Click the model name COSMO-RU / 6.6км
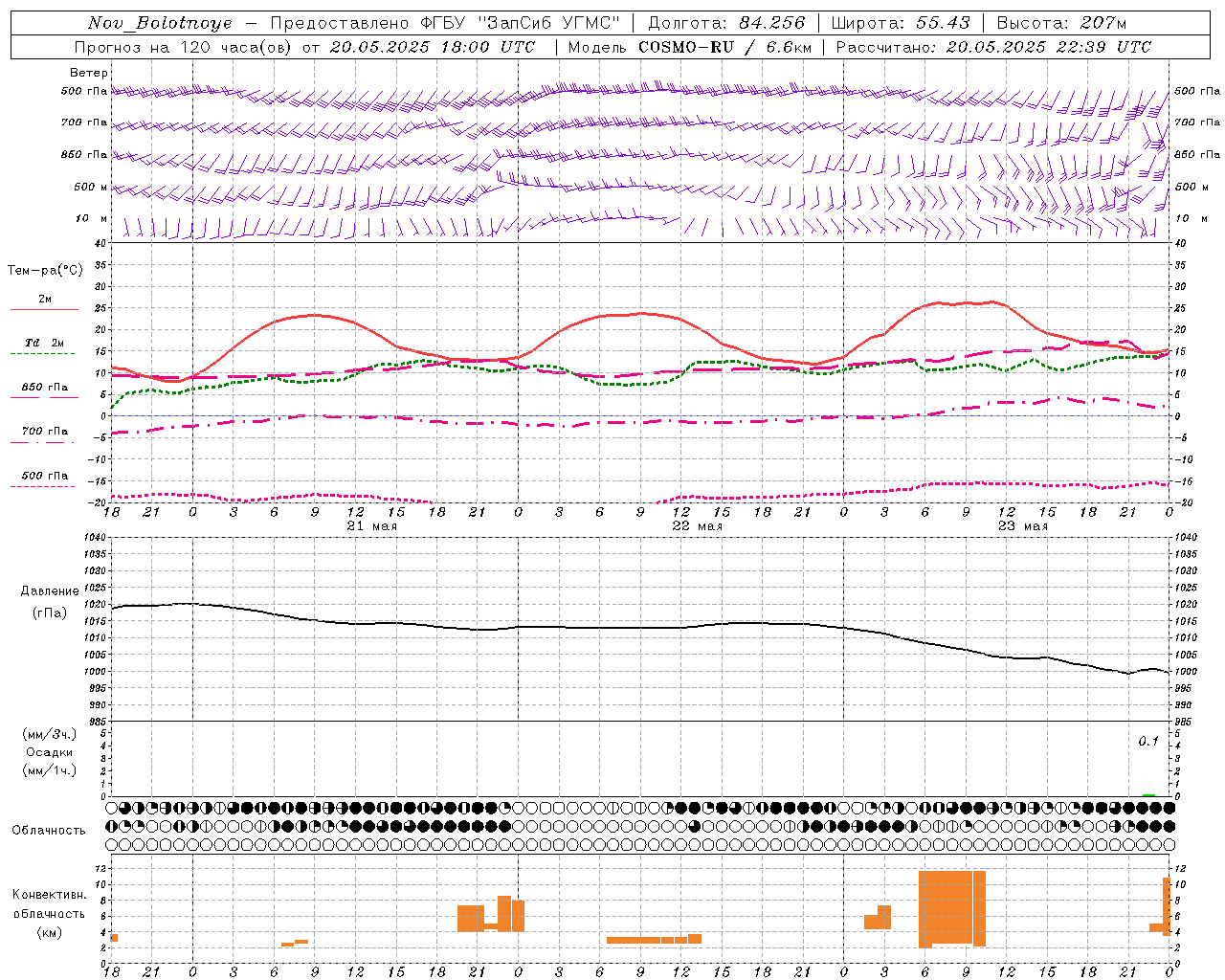The image size is (1225, 980). (725, 47)
